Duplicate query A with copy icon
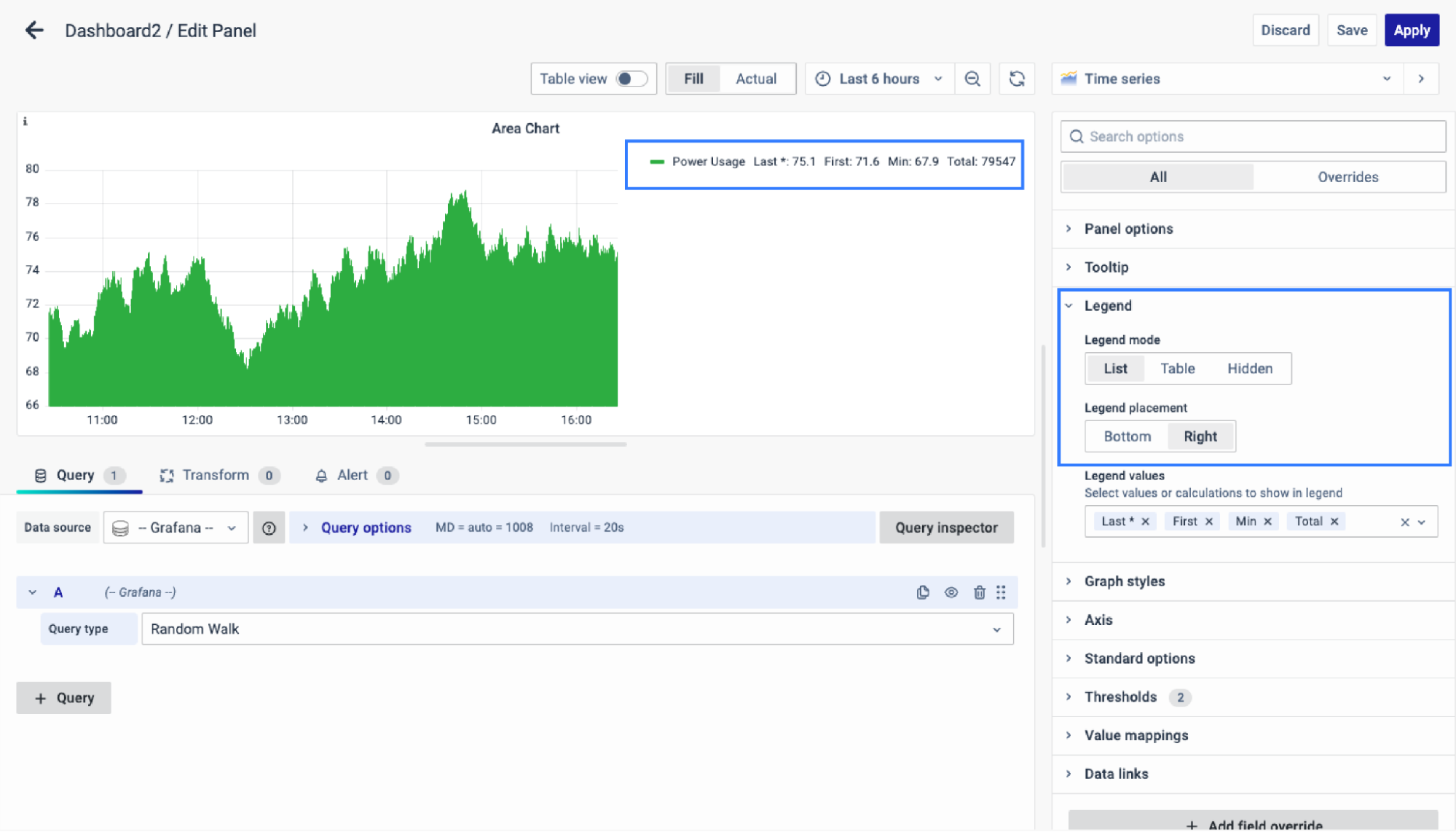 point(923,592)
